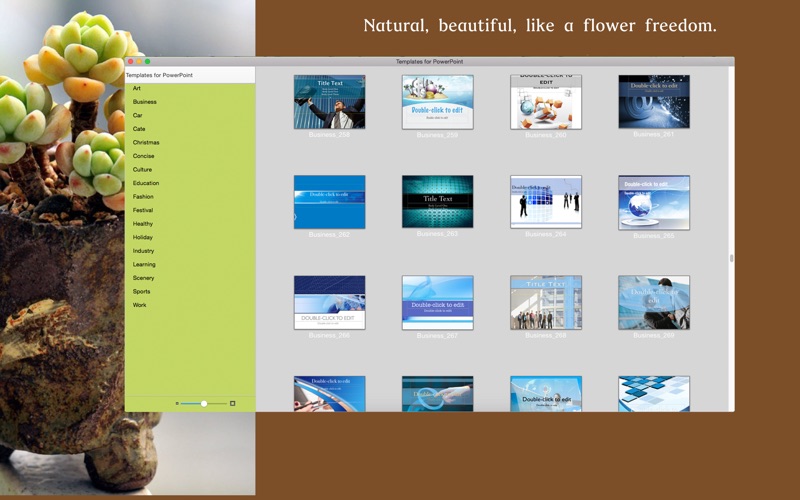Select the Fashion category
This screenshot has width=800, height=500.
[144, 197]
